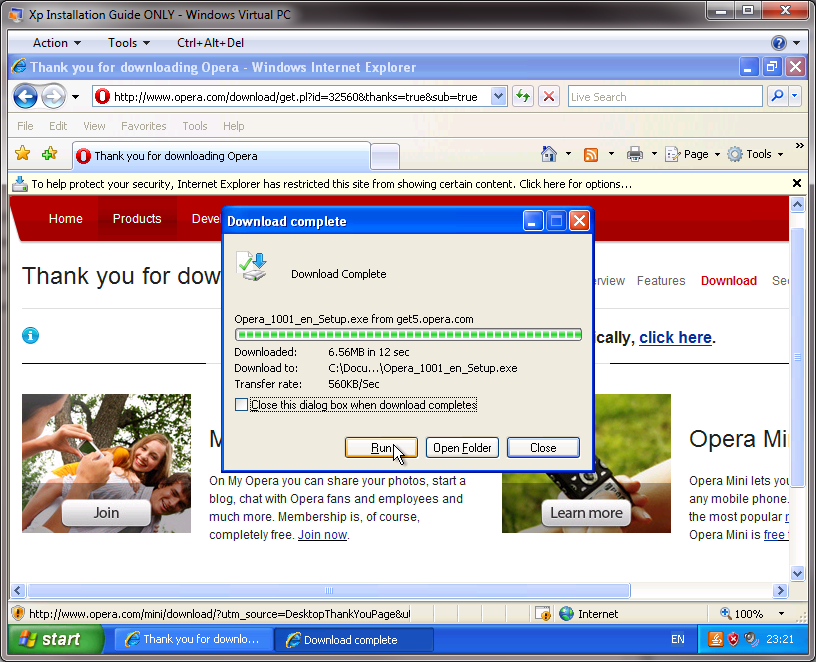The width and height of the screenshot is (816, 662).
Task: Click Add to Favorites star-plus icon
Action: [x=49, y=154]
